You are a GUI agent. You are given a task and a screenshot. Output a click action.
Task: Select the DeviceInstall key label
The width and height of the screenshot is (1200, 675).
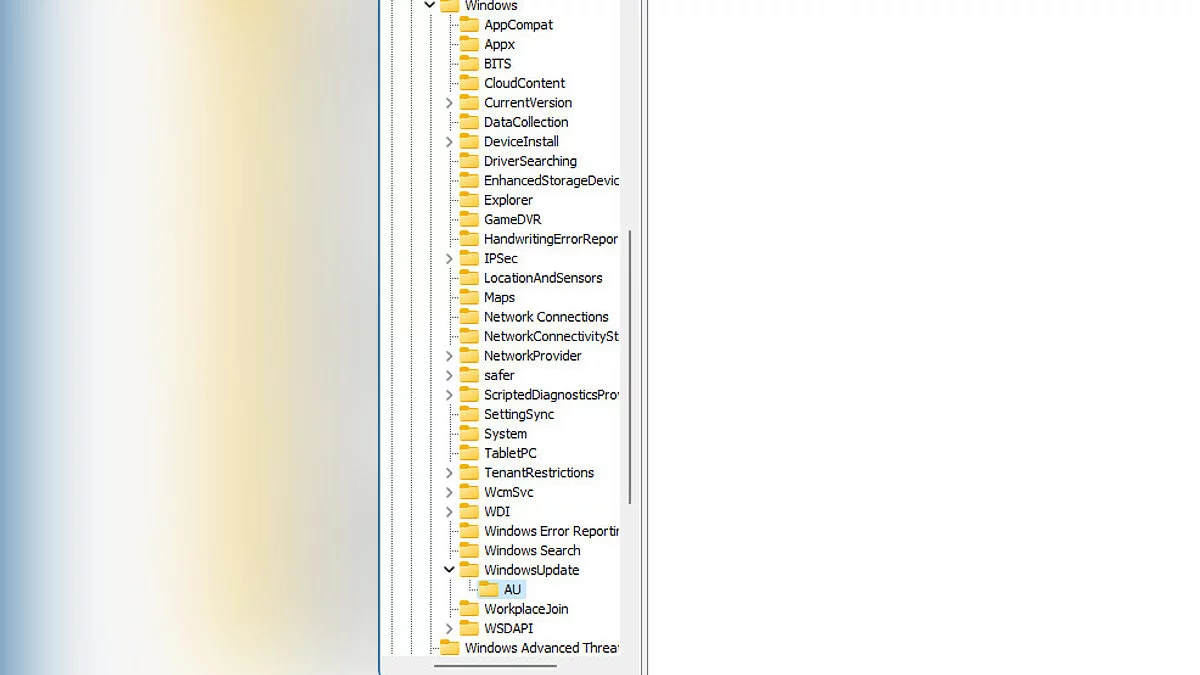(521, 142)
